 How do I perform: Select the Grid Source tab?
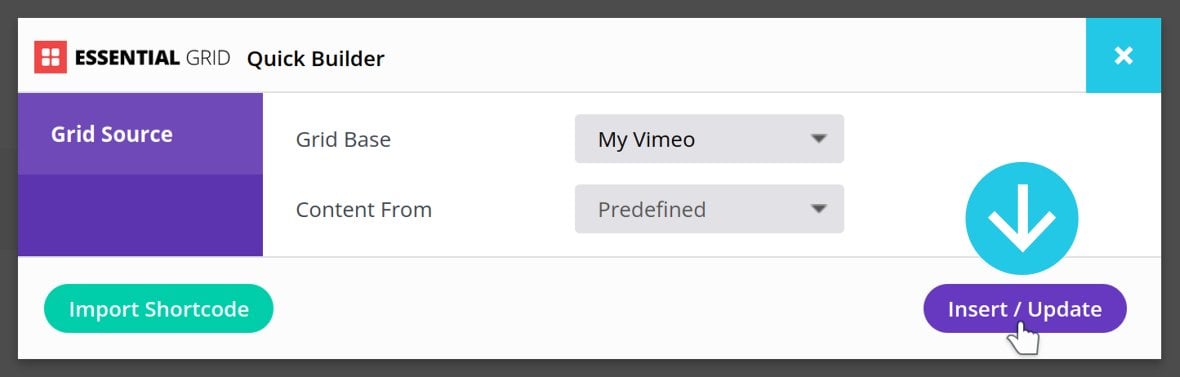(140, 134)
